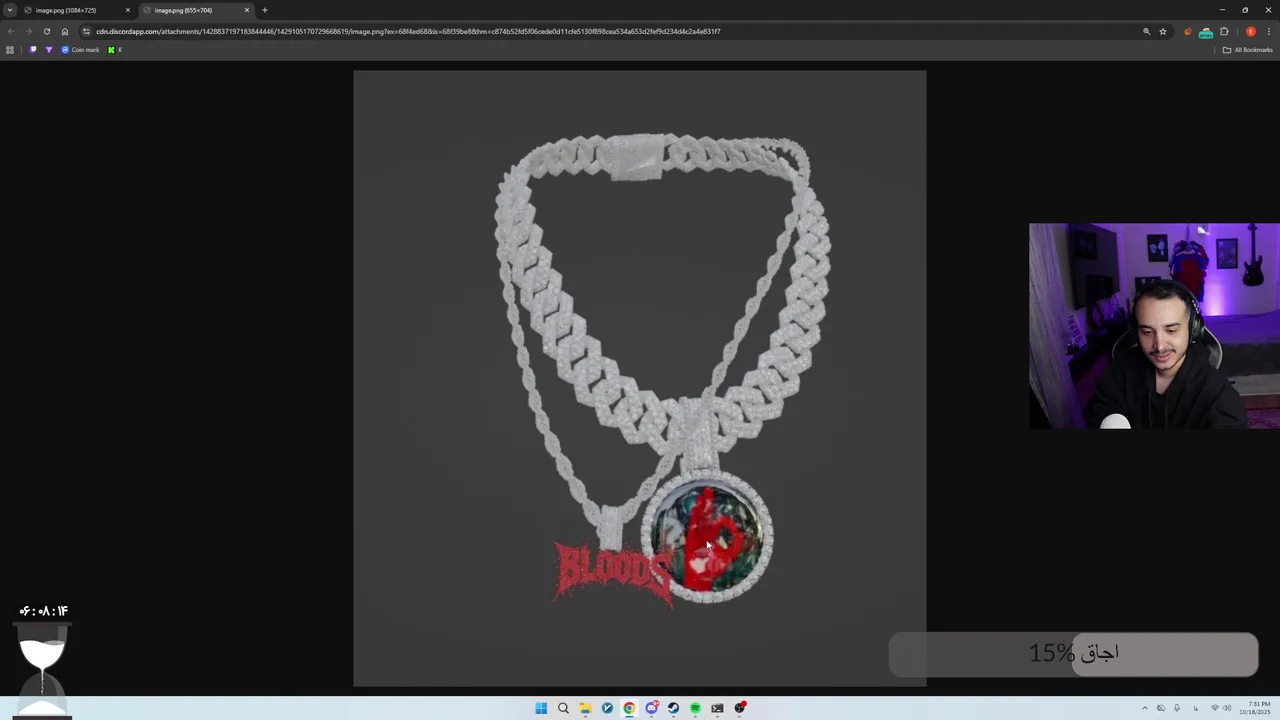Screen dimensions: 1280x720
Task: Switch to Chrome in the taskbar
Action: [x=629, y=708]
